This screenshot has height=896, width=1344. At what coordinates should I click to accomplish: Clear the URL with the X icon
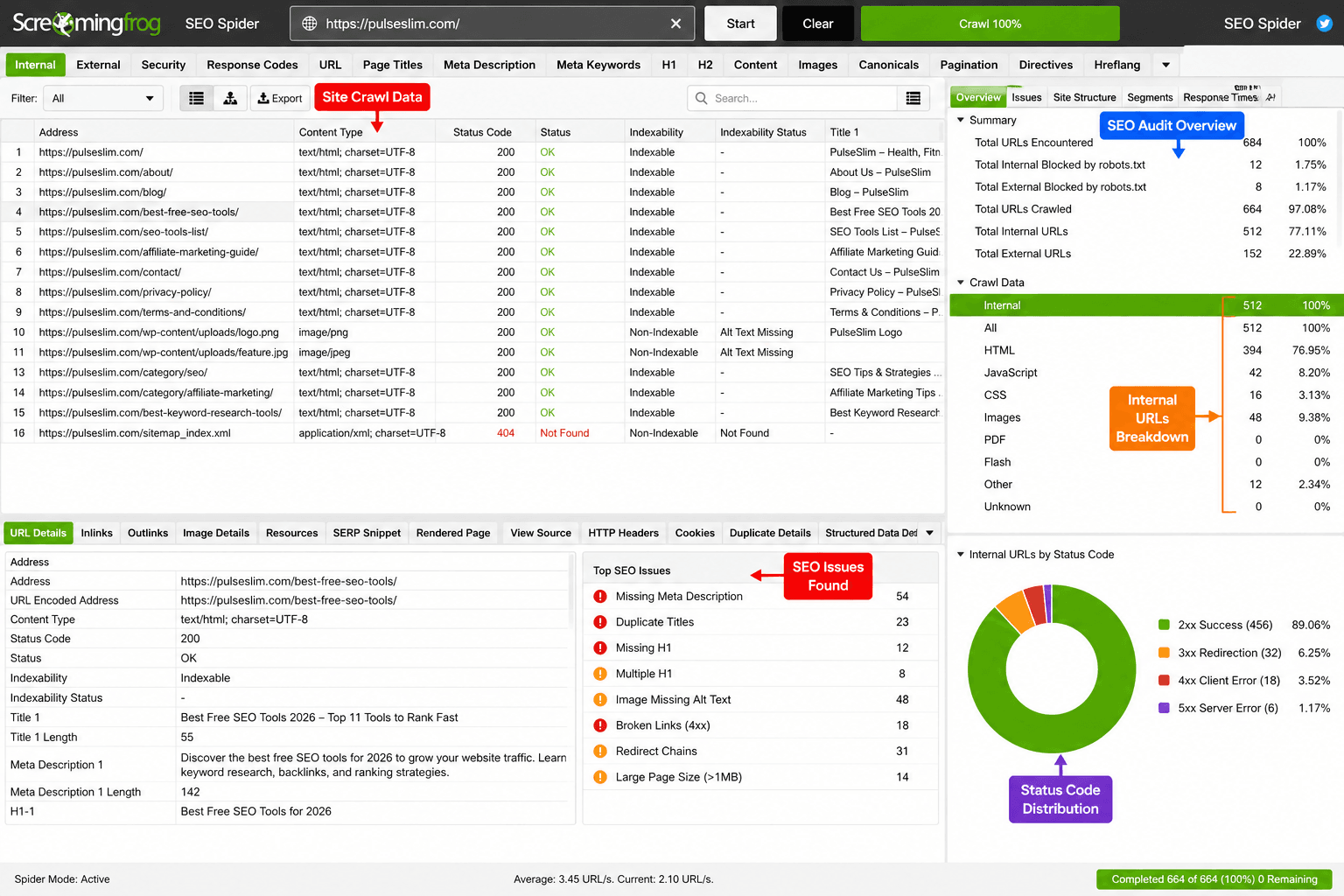tap(675, 24)
